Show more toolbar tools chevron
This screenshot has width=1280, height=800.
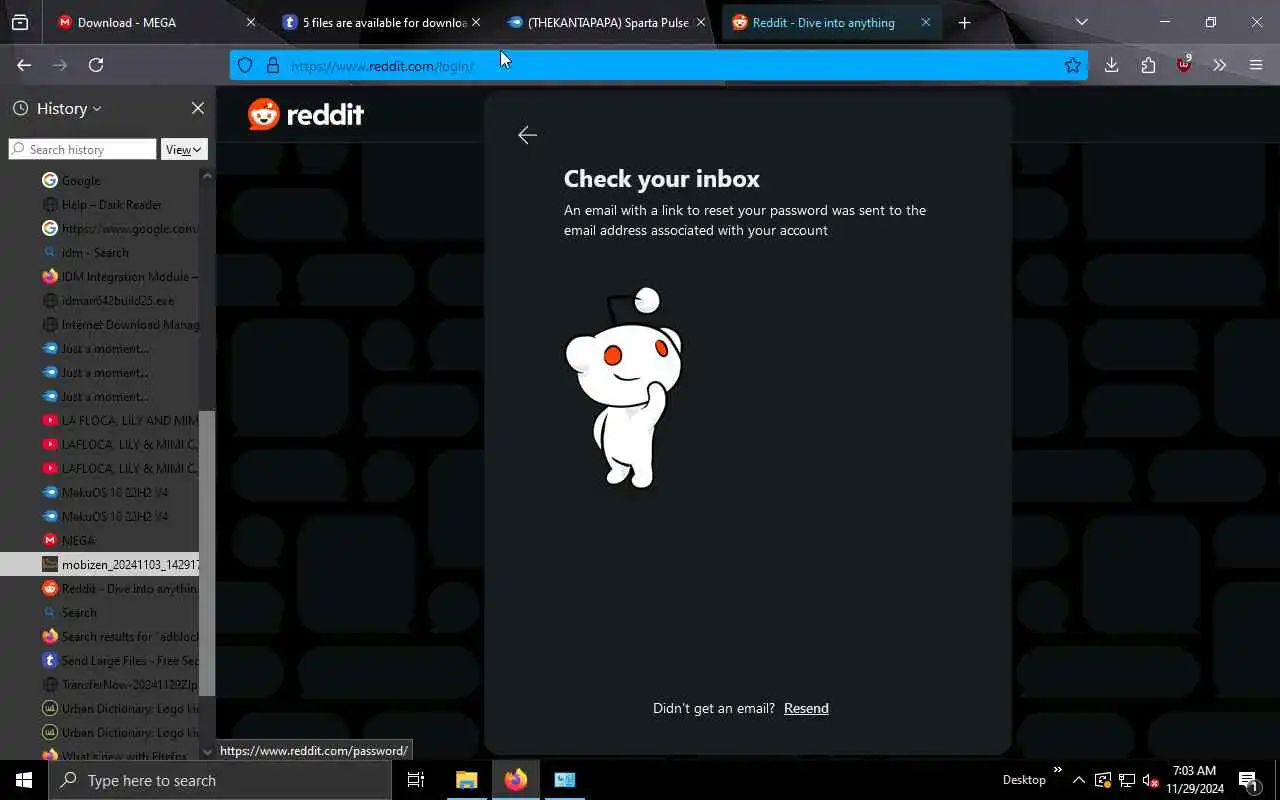pos(1219,65)
